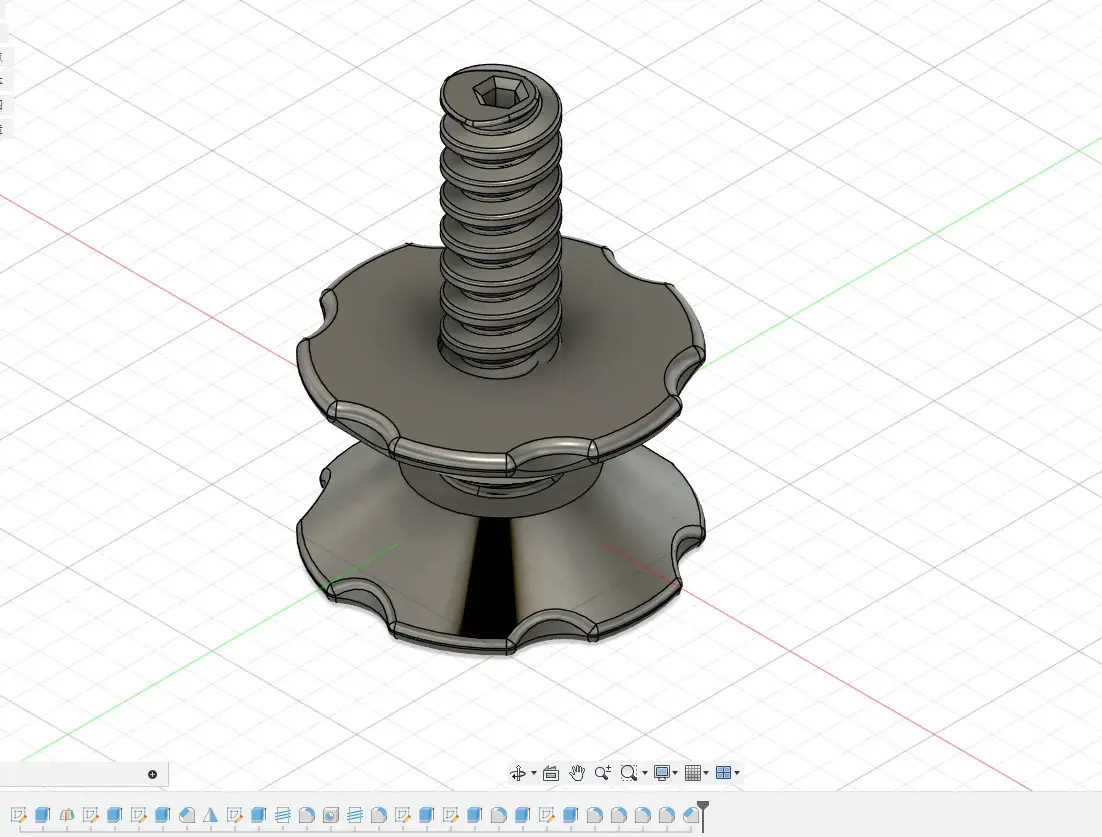
Task: Click the green-and-orange feature icon third in the timeline
Action: pyautogui.click(x=67, y=815)
